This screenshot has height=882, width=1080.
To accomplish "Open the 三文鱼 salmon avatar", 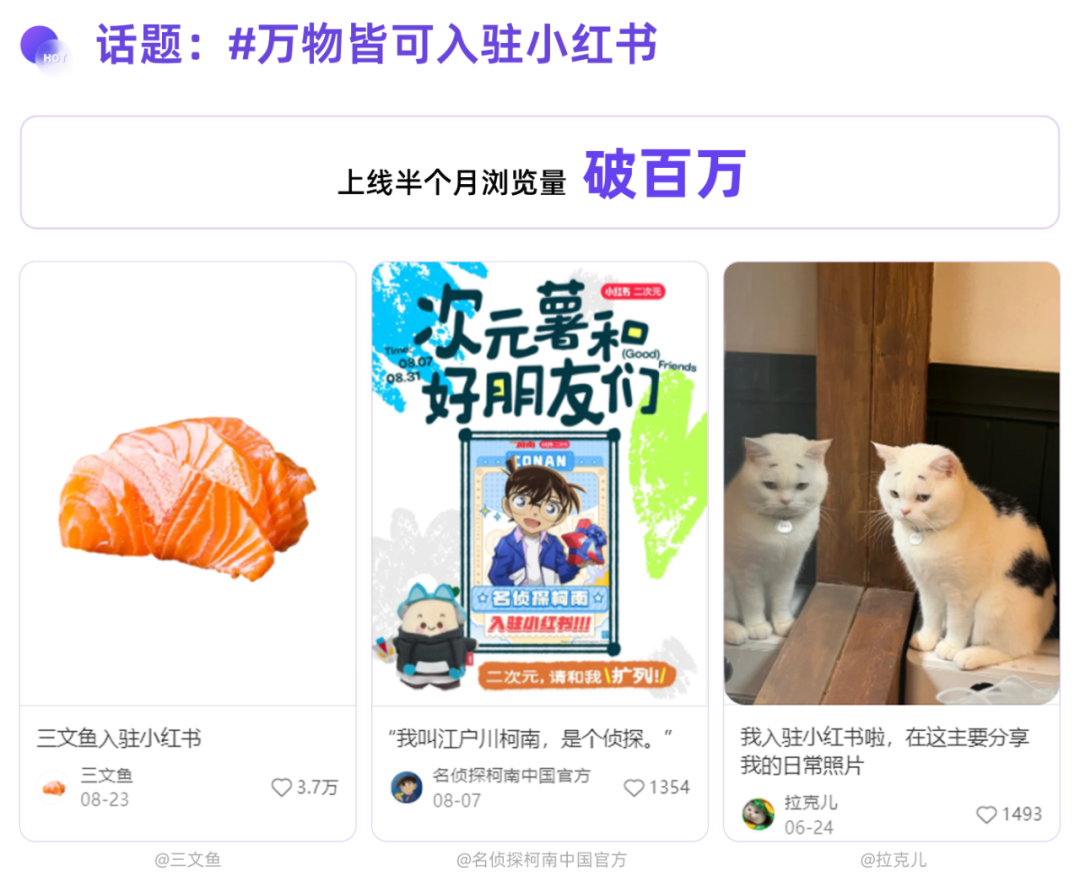I will point(54,788).
